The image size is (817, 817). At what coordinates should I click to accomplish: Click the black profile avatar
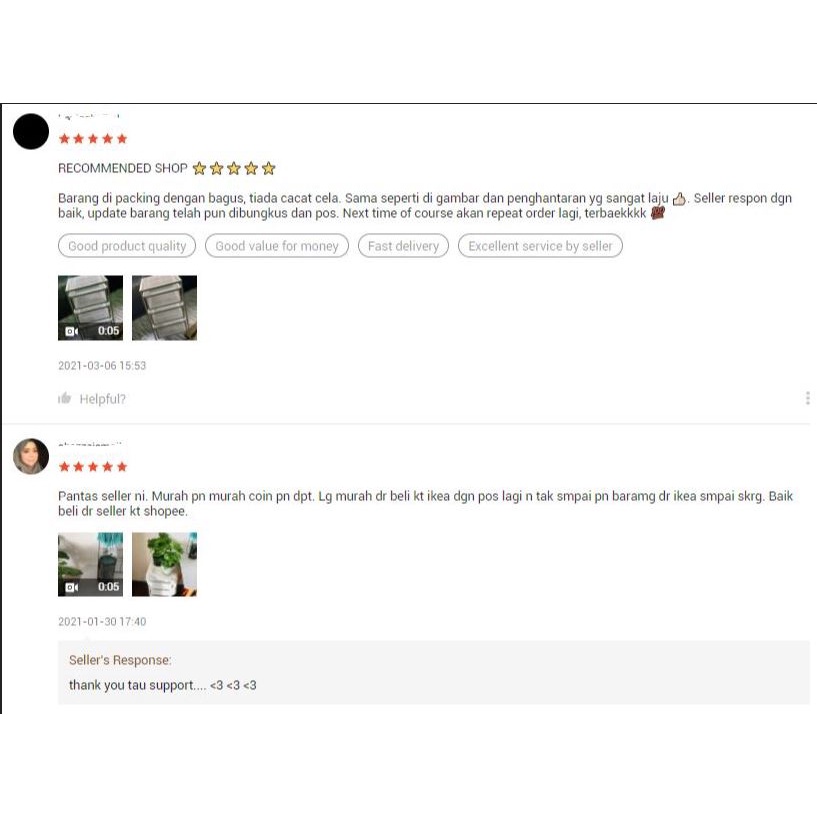click(31, 131)
